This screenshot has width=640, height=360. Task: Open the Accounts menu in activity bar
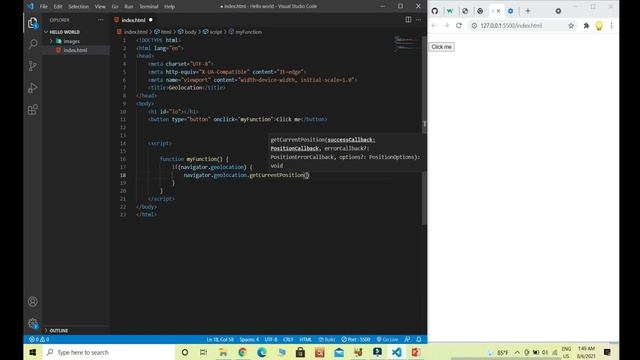pos(33,302)
